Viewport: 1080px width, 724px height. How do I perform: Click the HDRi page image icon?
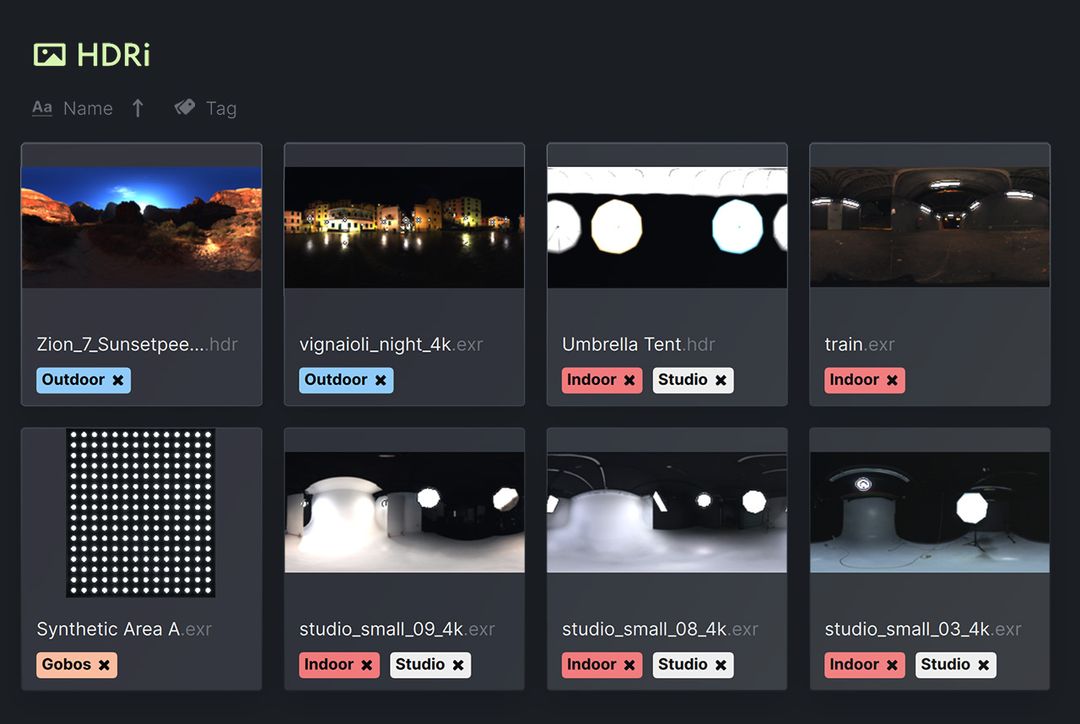(x=48, y=54)
